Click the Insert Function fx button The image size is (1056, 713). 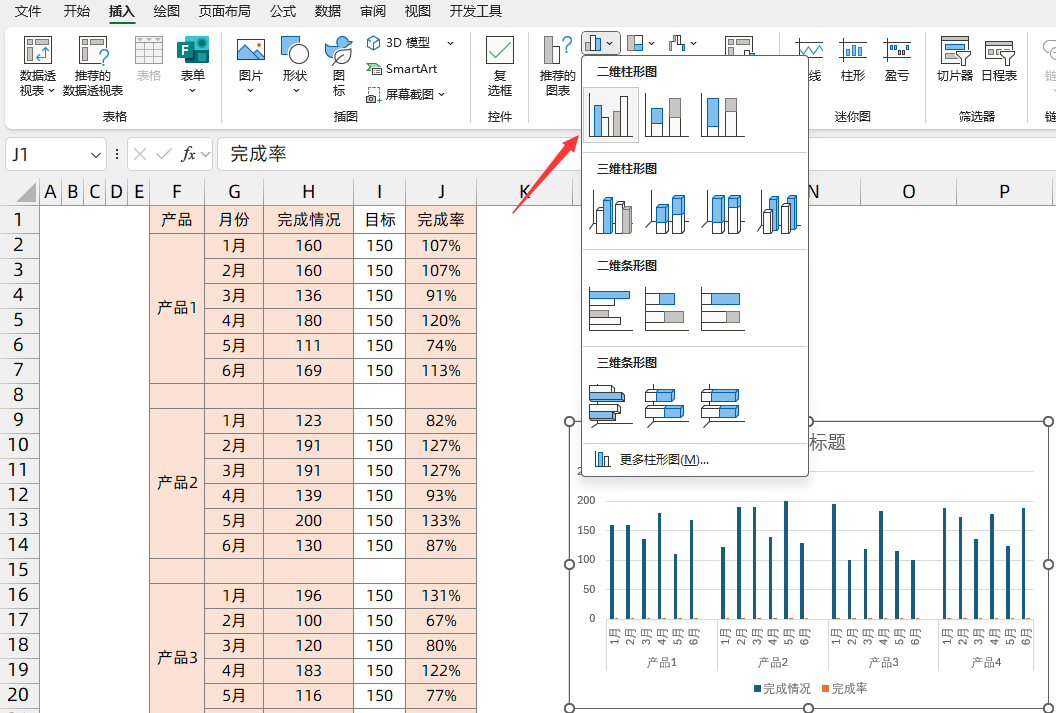[x=188, y=155]
